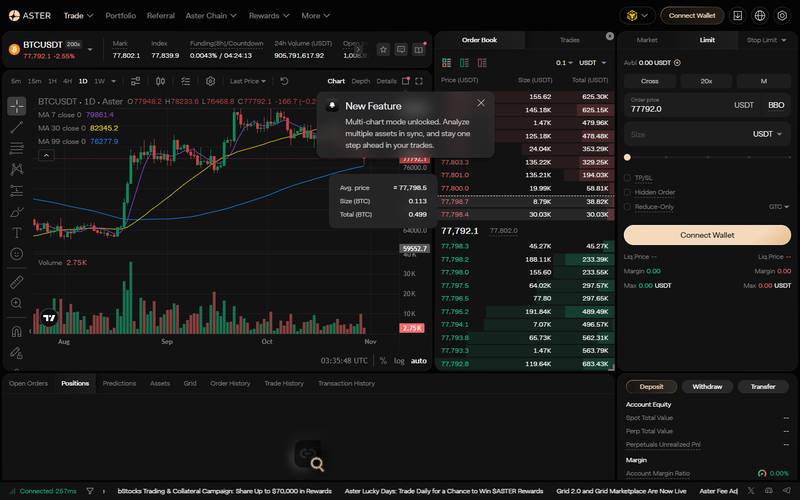Image resolution: width=800 pixels, height=500 pixels.
Task: Dismiss the New Feature popup
Action: (x=481, y=103)
